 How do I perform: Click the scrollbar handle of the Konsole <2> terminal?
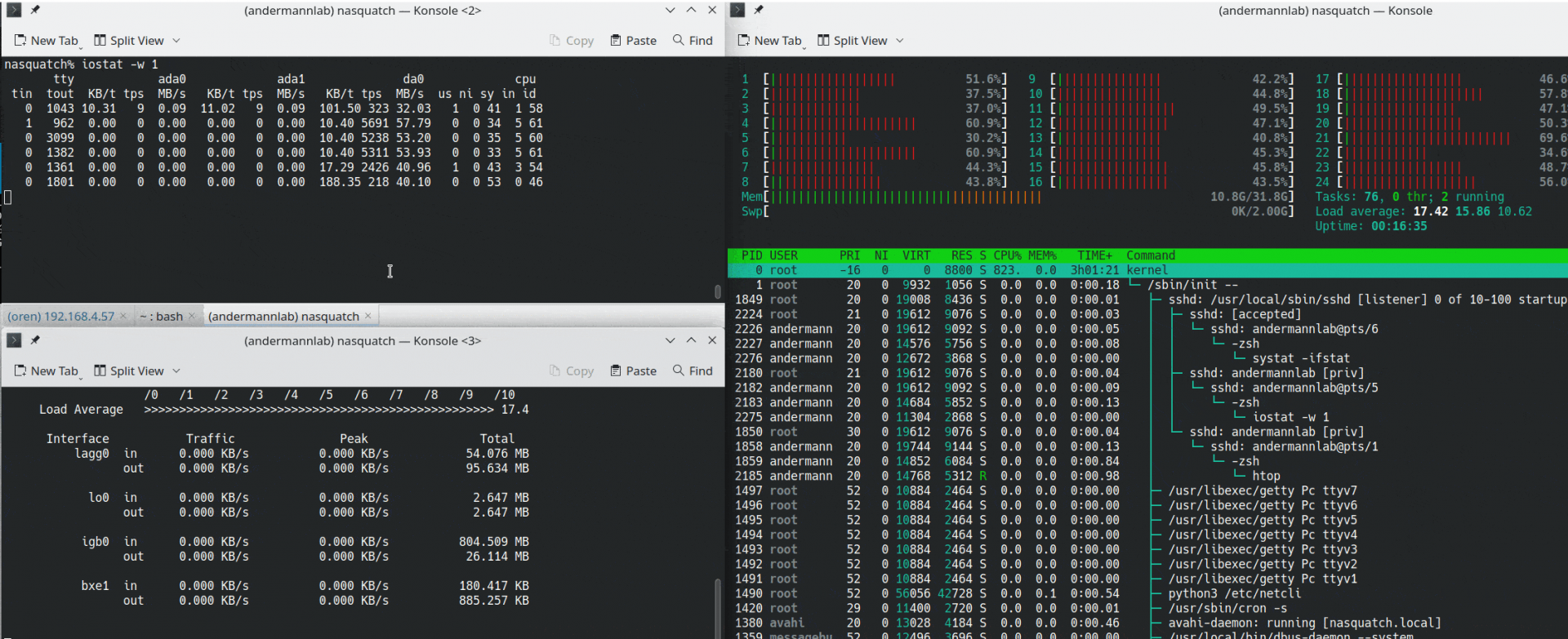point(718,291)
